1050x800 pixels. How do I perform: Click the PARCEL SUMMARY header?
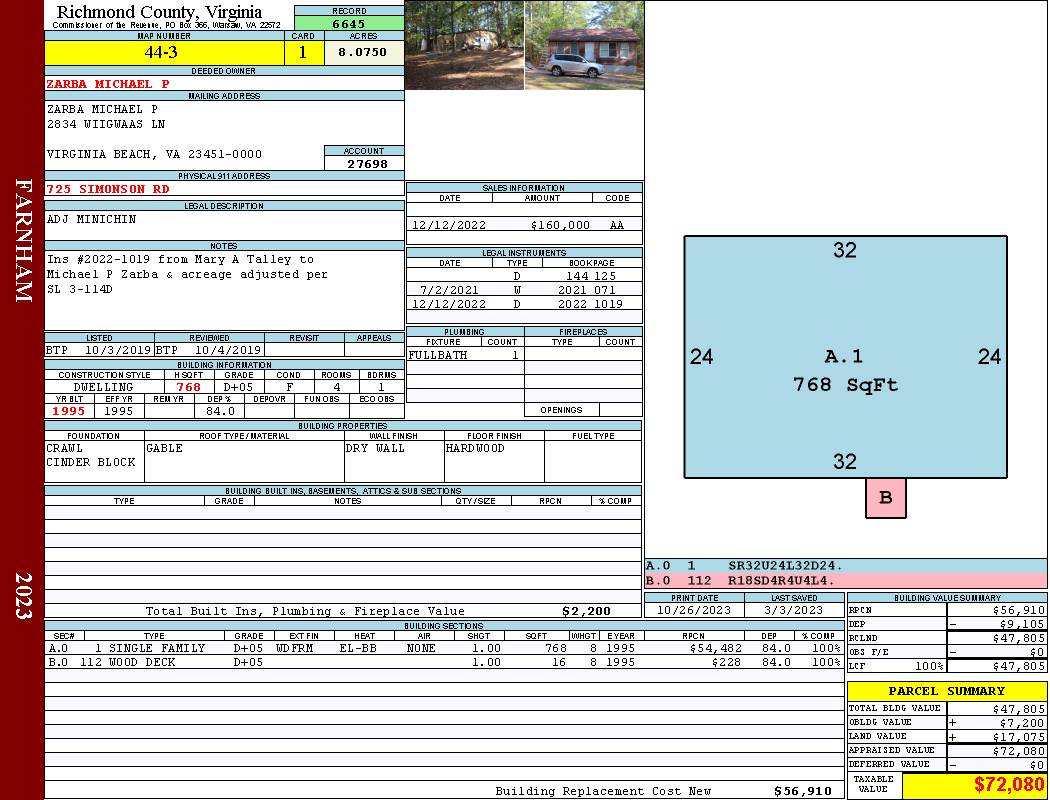point(946,691)
